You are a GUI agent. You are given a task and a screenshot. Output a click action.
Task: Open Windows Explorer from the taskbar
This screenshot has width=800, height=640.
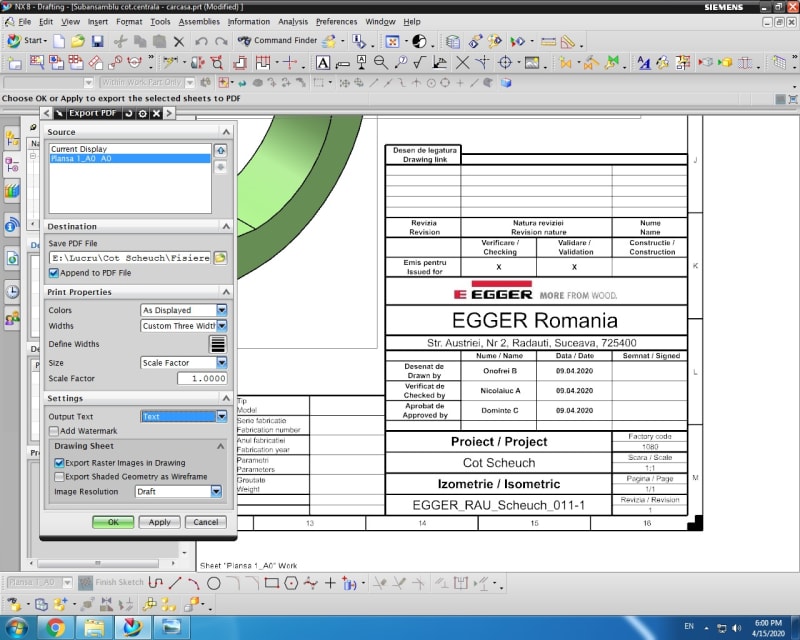coord(94,627)
